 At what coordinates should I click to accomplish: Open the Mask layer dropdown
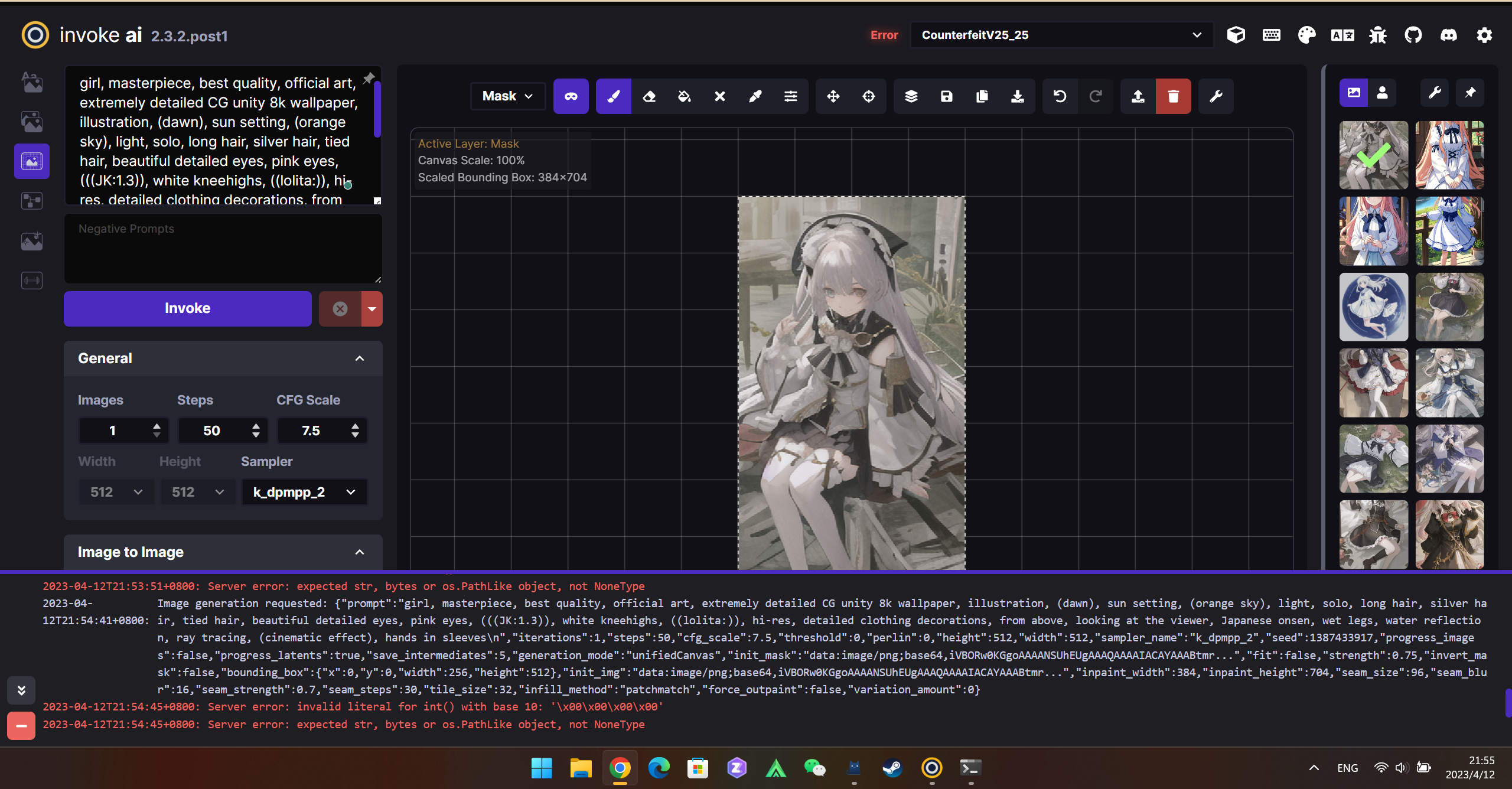507,96
